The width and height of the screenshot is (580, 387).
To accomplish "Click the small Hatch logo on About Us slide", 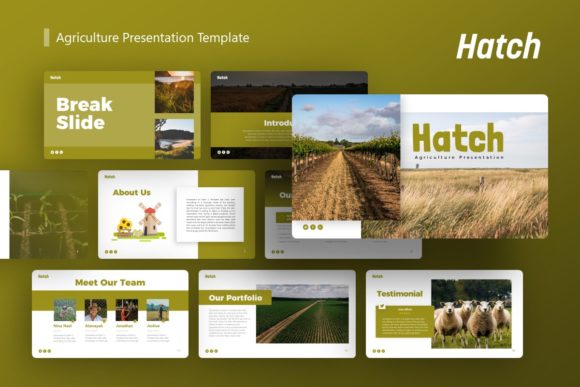I will (110, 177).
